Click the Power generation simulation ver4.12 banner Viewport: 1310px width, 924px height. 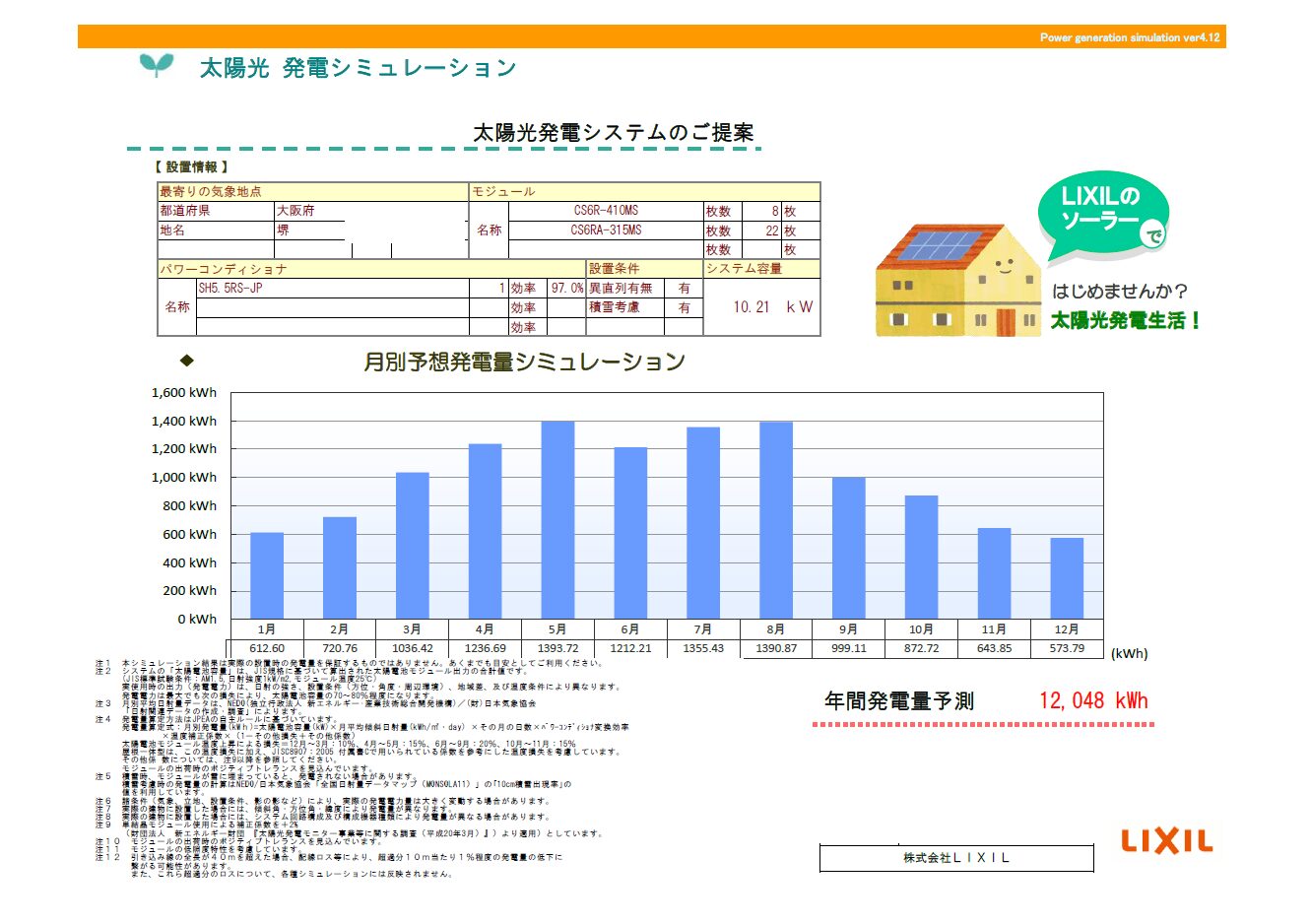[x=1129, y=37]
